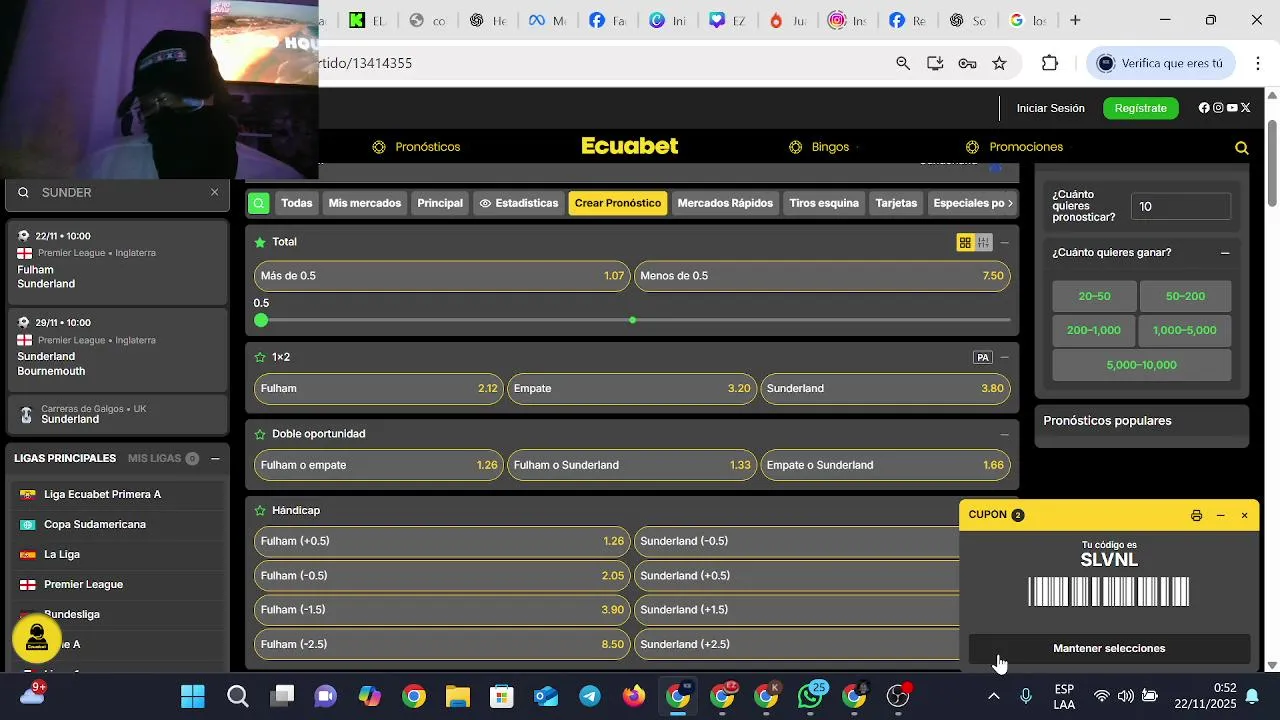1280x720 pixels.
Task: Favorite the 1×2 market star
Action: [260, 357]
